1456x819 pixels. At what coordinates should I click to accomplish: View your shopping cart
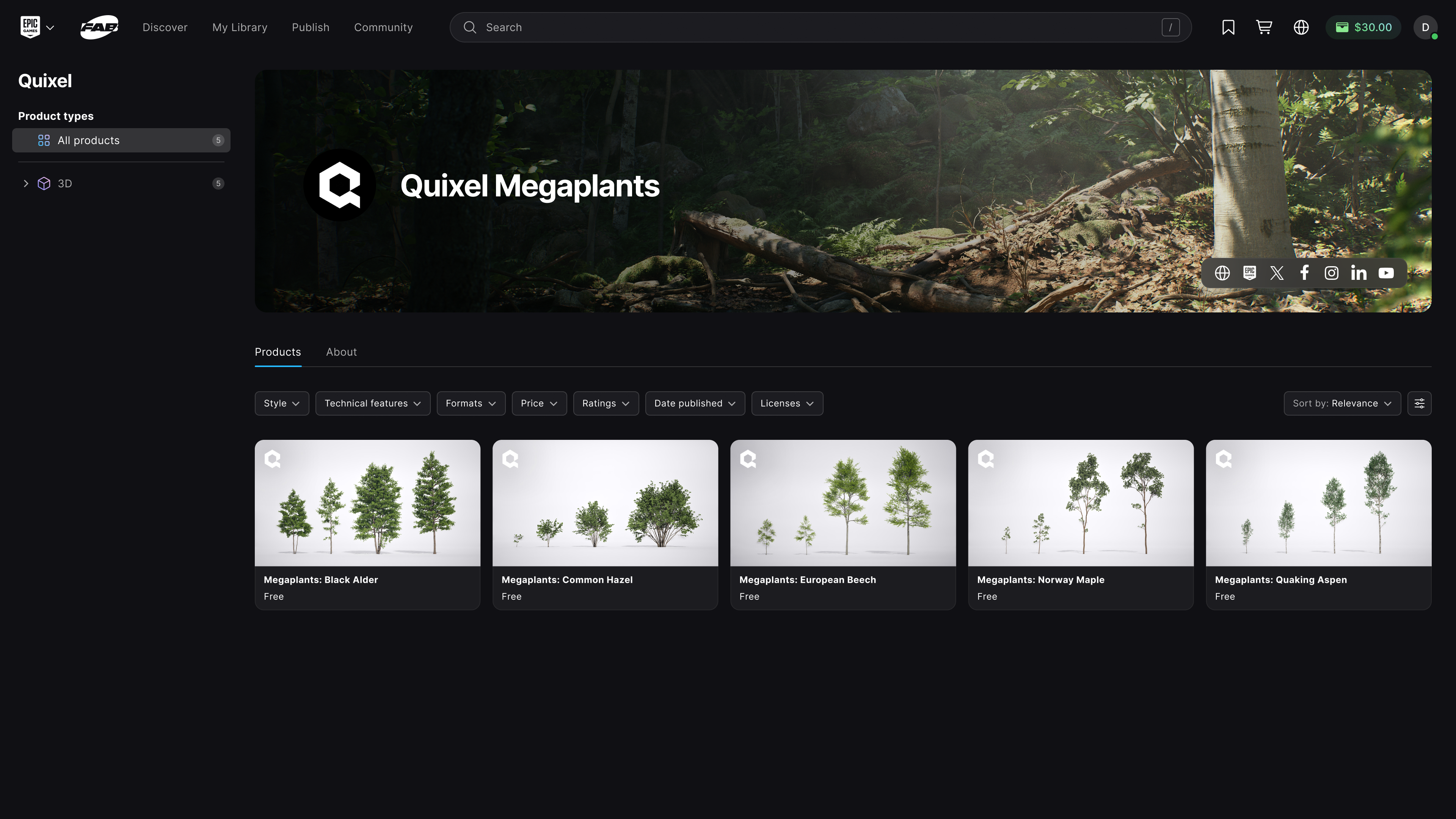1265,27
